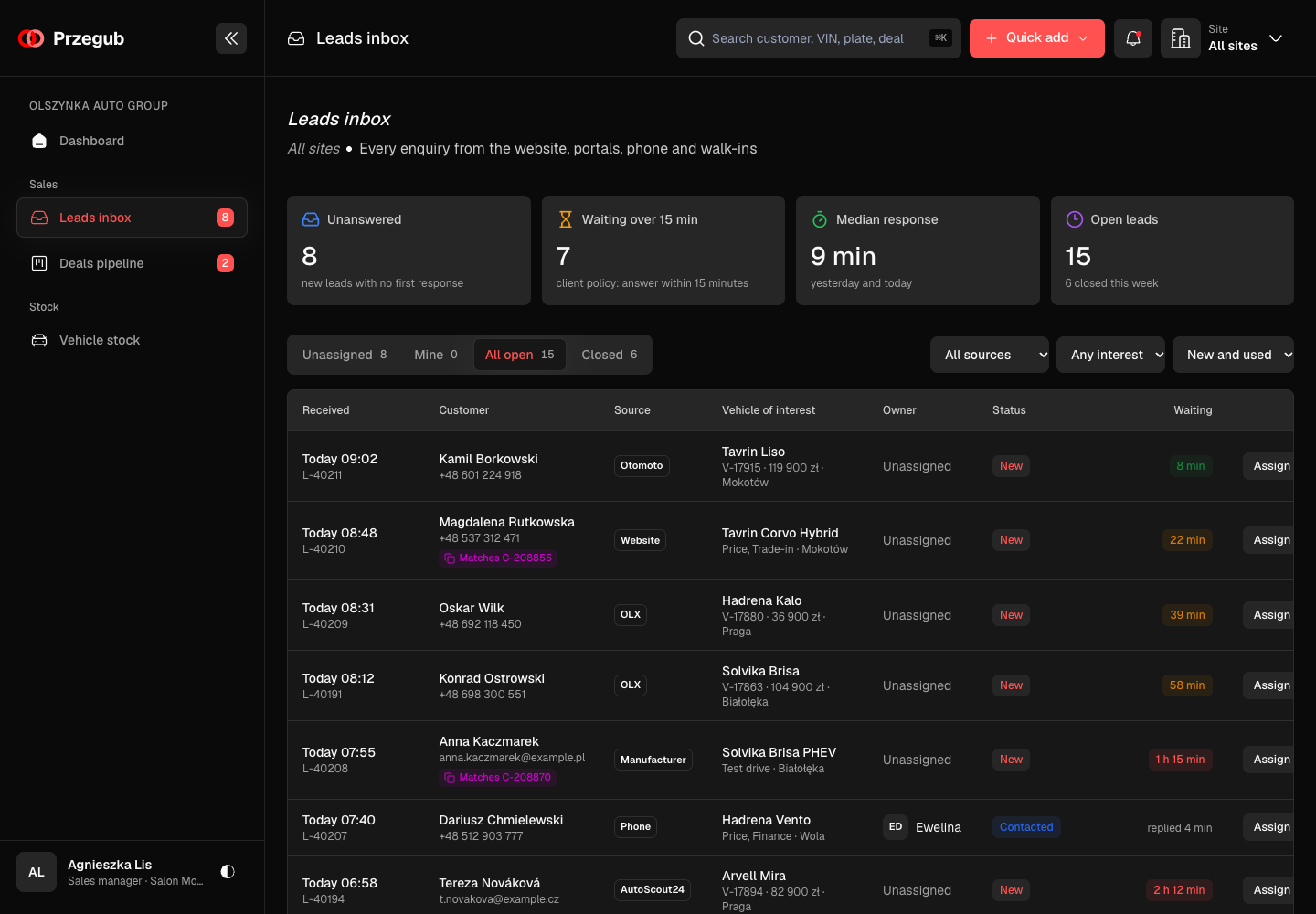Open lead for Dariusz Chmielewski
1316x914 pixels.
point(501,820)
